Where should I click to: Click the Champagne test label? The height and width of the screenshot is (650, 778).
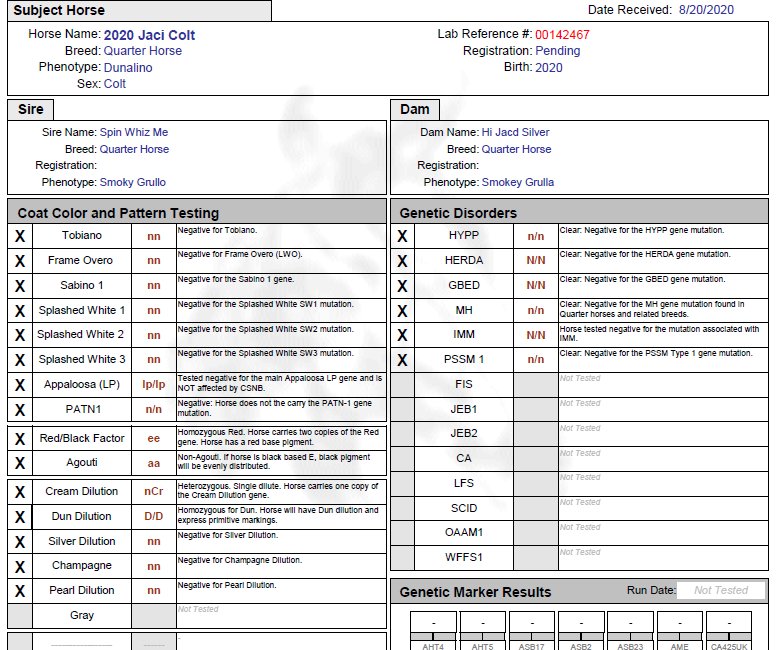[82, 566]
